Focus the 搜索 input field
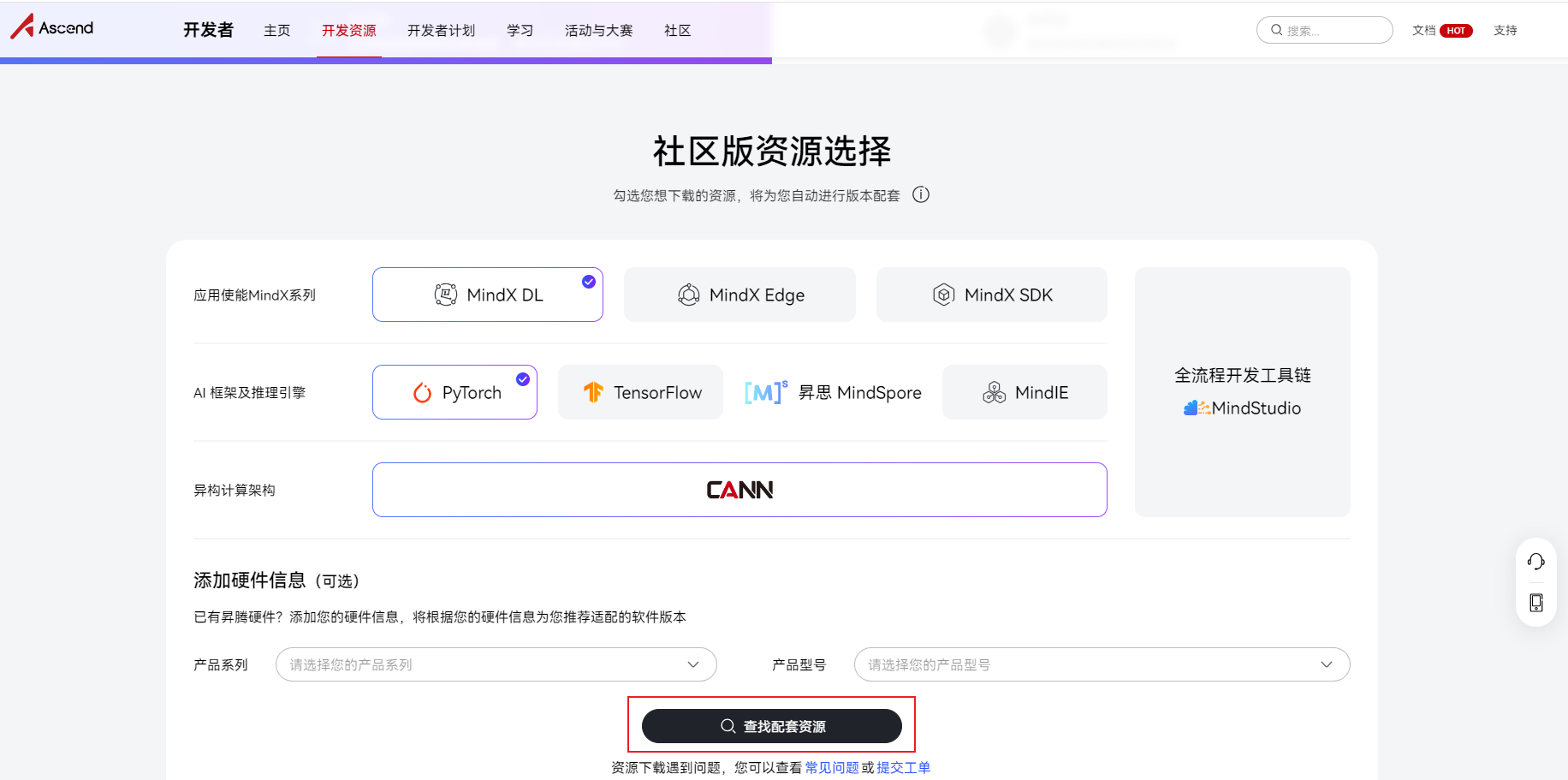The height and width of the screenshot is (780, 1568). click(x=1325, y=30)
